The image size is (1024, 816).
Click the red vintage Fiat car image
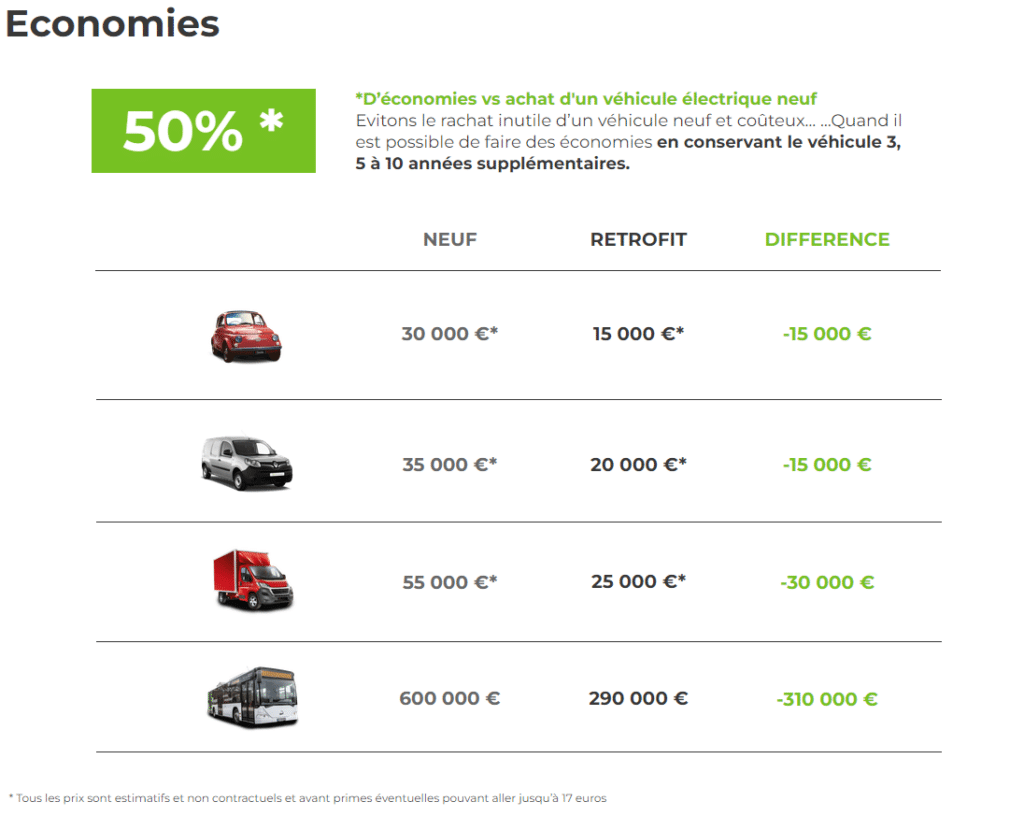[246, 336]
